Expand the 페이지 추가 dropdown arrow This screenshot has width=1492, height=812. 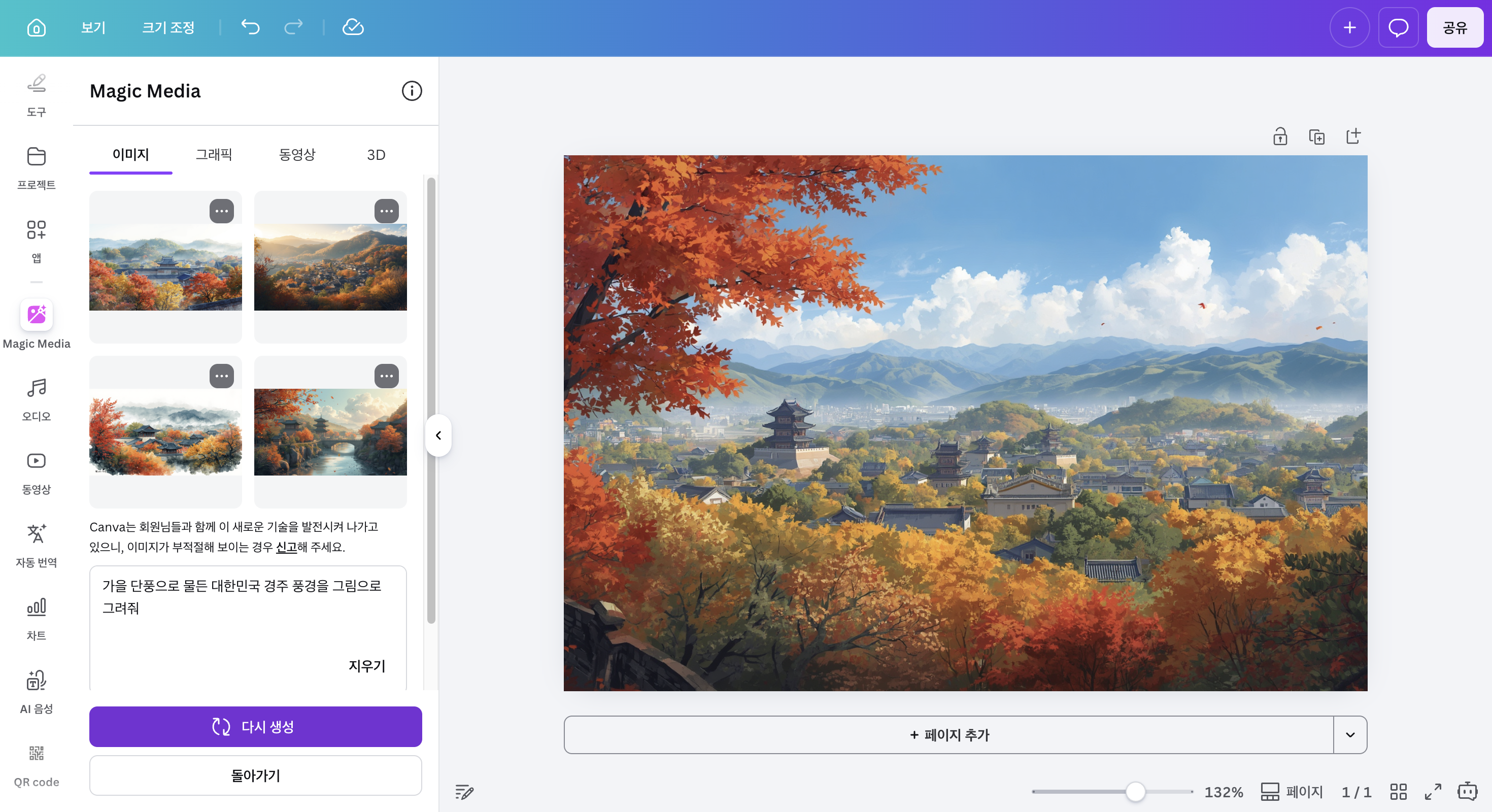coord(1351,735)
